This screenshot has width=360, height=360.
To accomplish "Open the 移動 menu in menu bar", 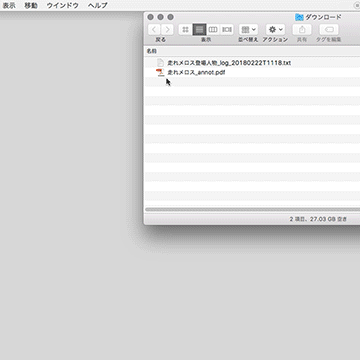I will pos(31,5).
